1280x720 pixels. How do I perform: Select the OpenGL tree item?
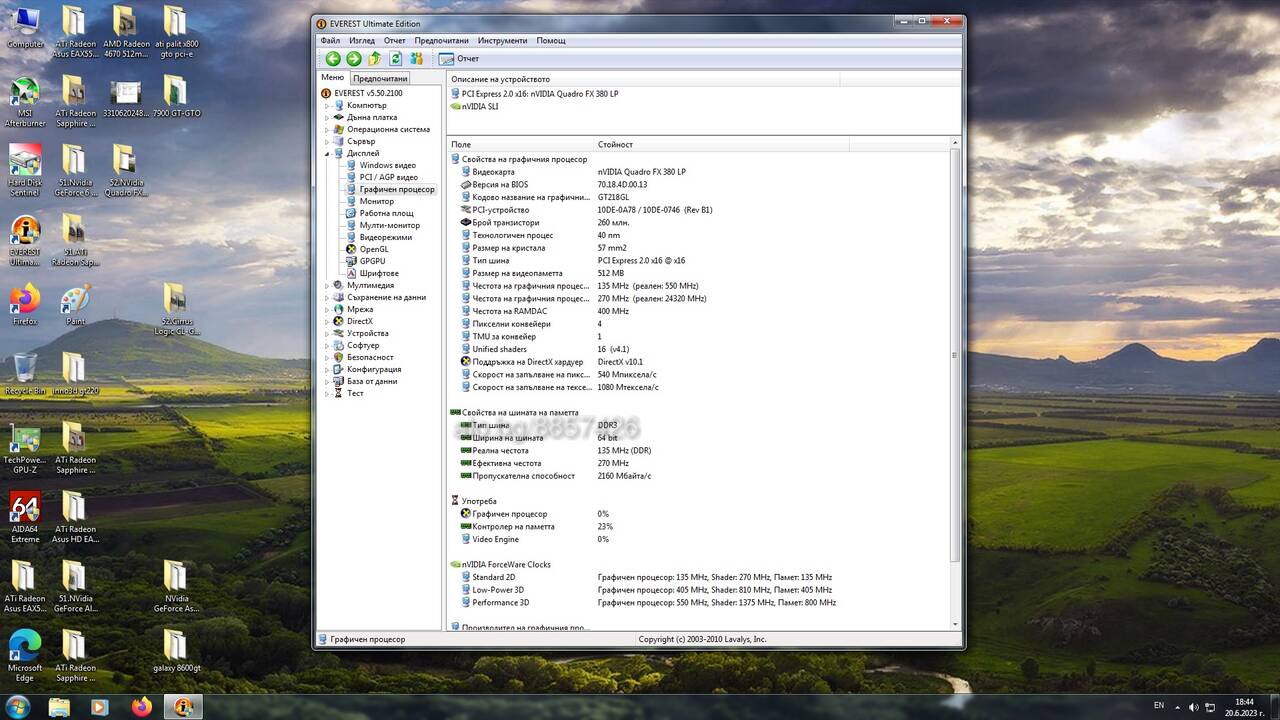pos(373,249)
